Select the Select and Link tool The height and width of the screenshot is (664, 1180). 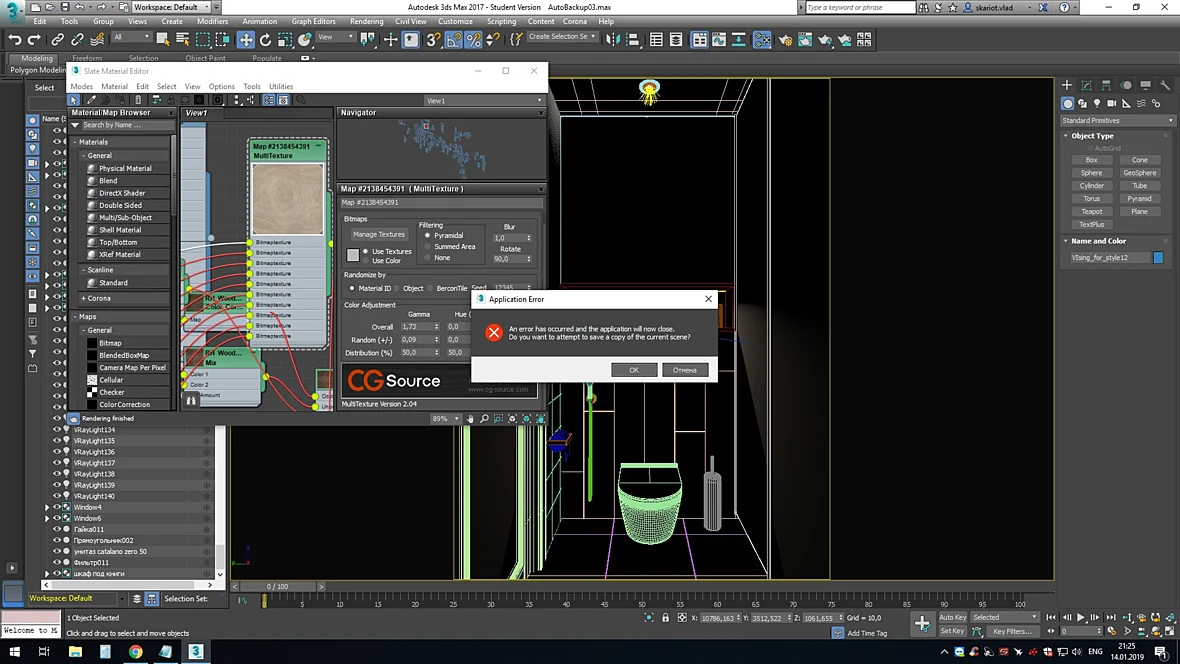57,39
